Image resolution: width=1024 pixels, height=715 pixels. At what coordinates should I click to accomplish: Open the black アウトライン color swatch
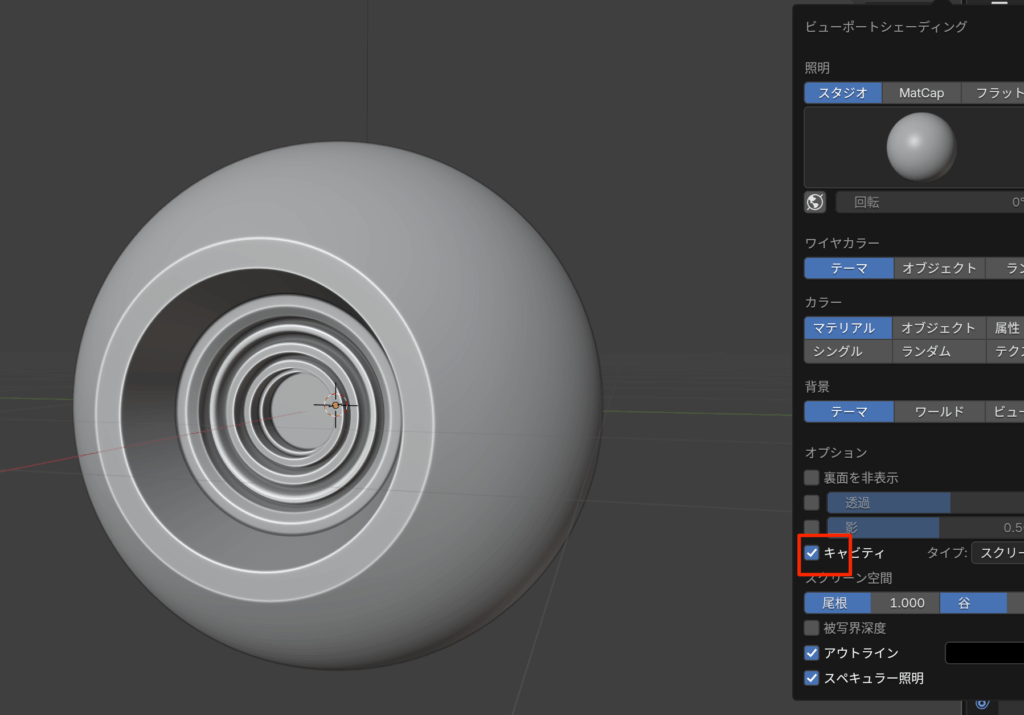[985, 653]
